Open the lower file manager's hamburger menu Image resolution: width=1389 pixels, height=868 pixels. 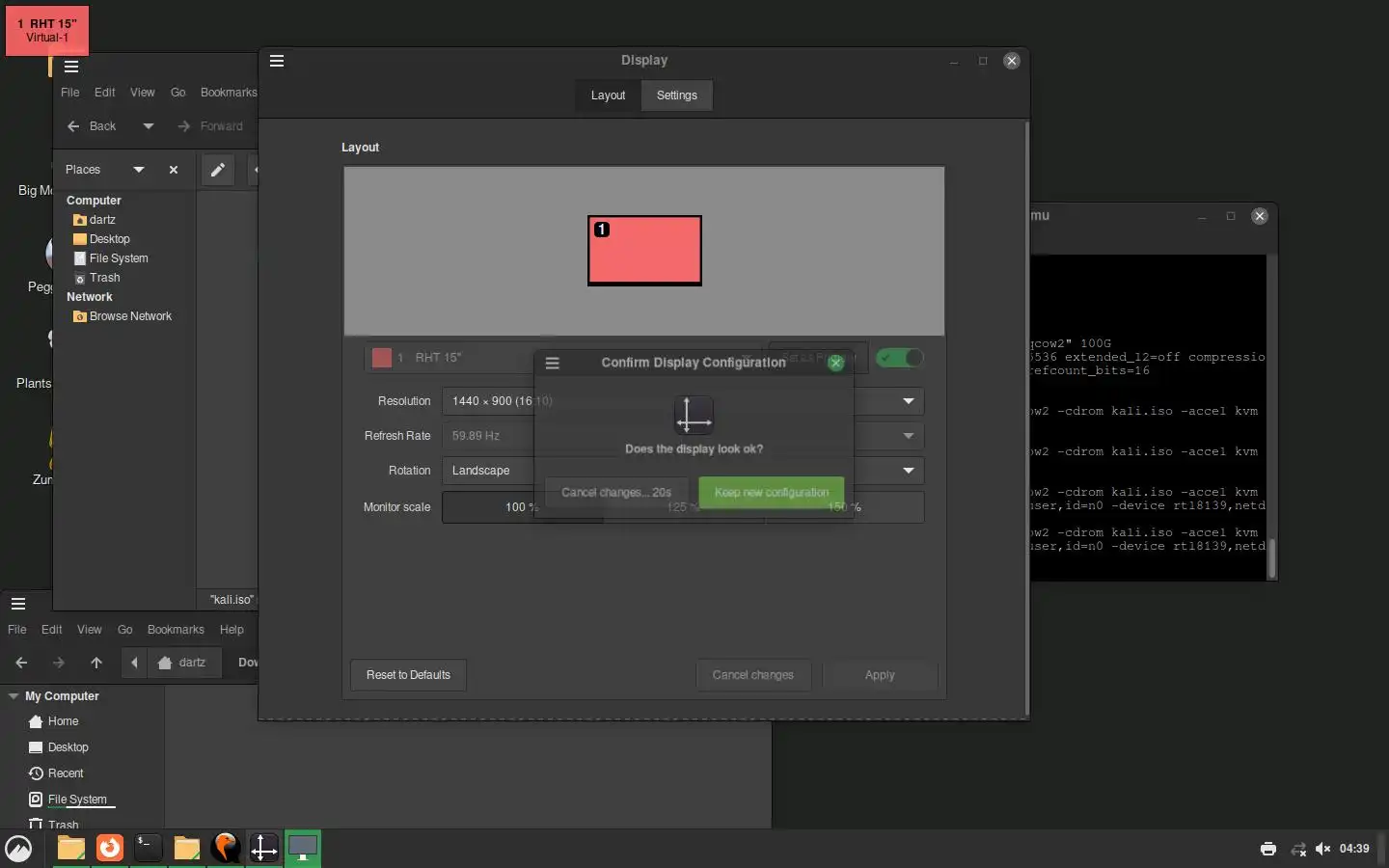coord(18,604)
